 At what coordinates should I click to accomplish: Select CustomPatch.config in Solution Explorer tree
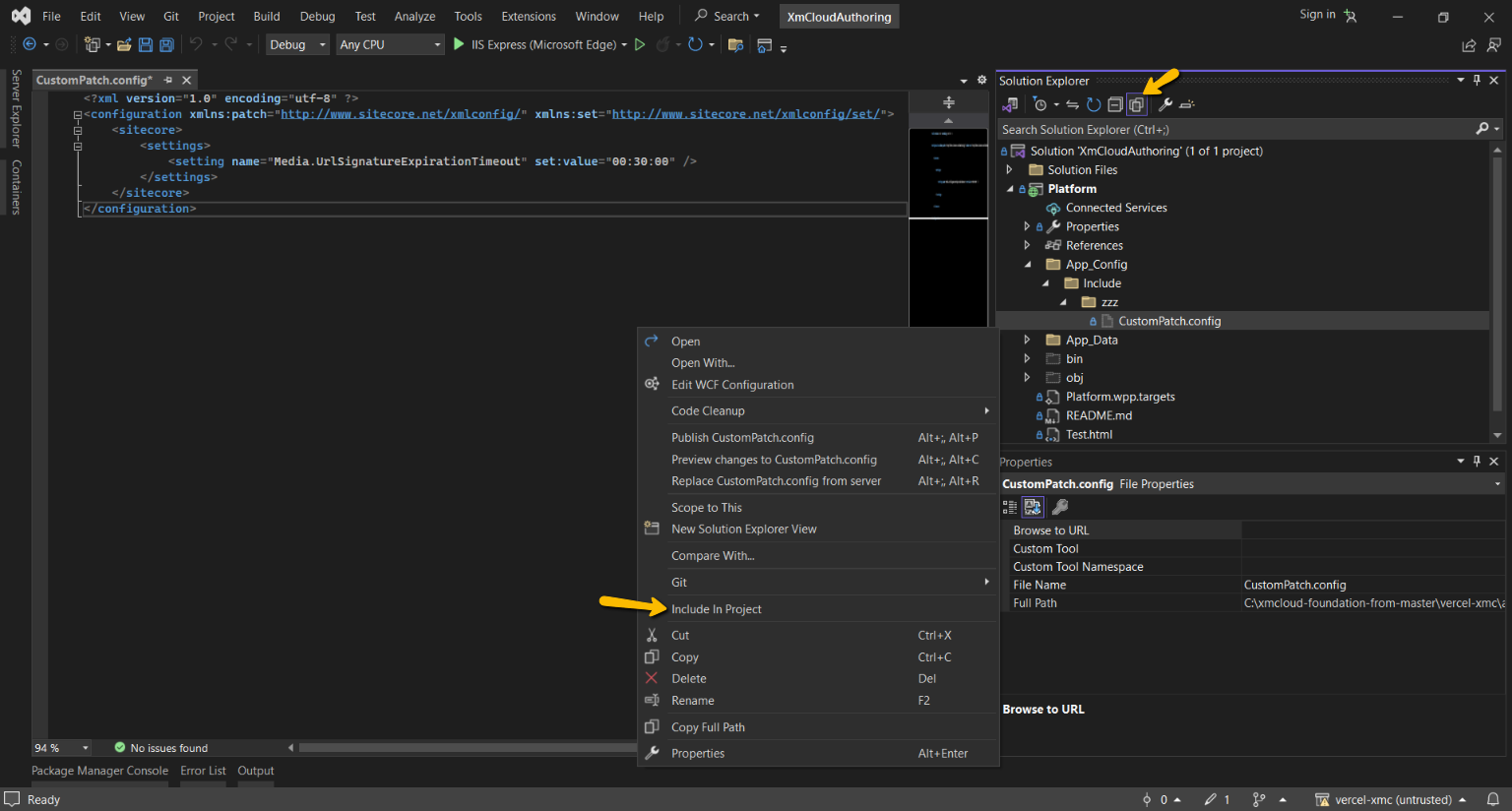[x=1169, y=321]
